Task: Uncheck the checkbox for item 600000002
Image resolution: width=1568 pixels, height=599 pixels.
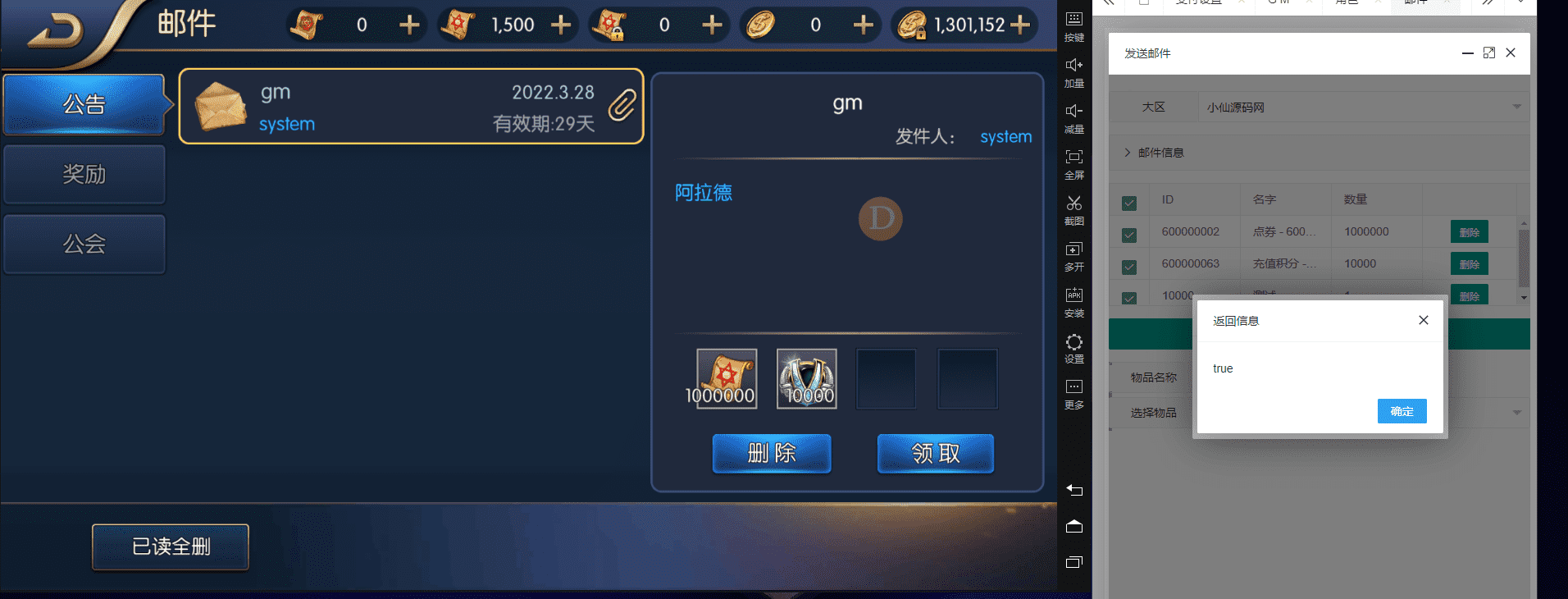Action: click(1129, 235)
